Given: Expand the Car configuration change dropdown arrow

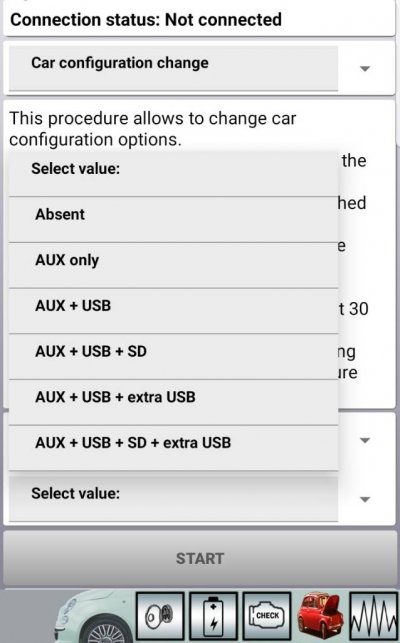Looking at the screenshot, I should (365, 68).
